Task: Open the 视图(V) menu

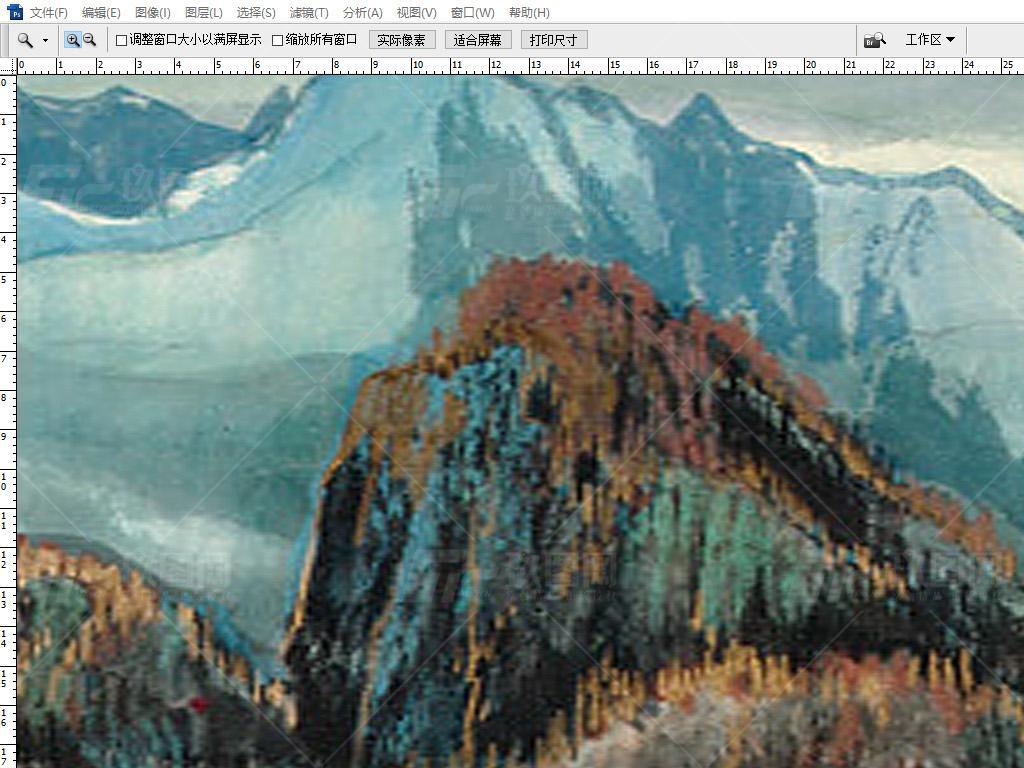Action: [x=417, y=12]
